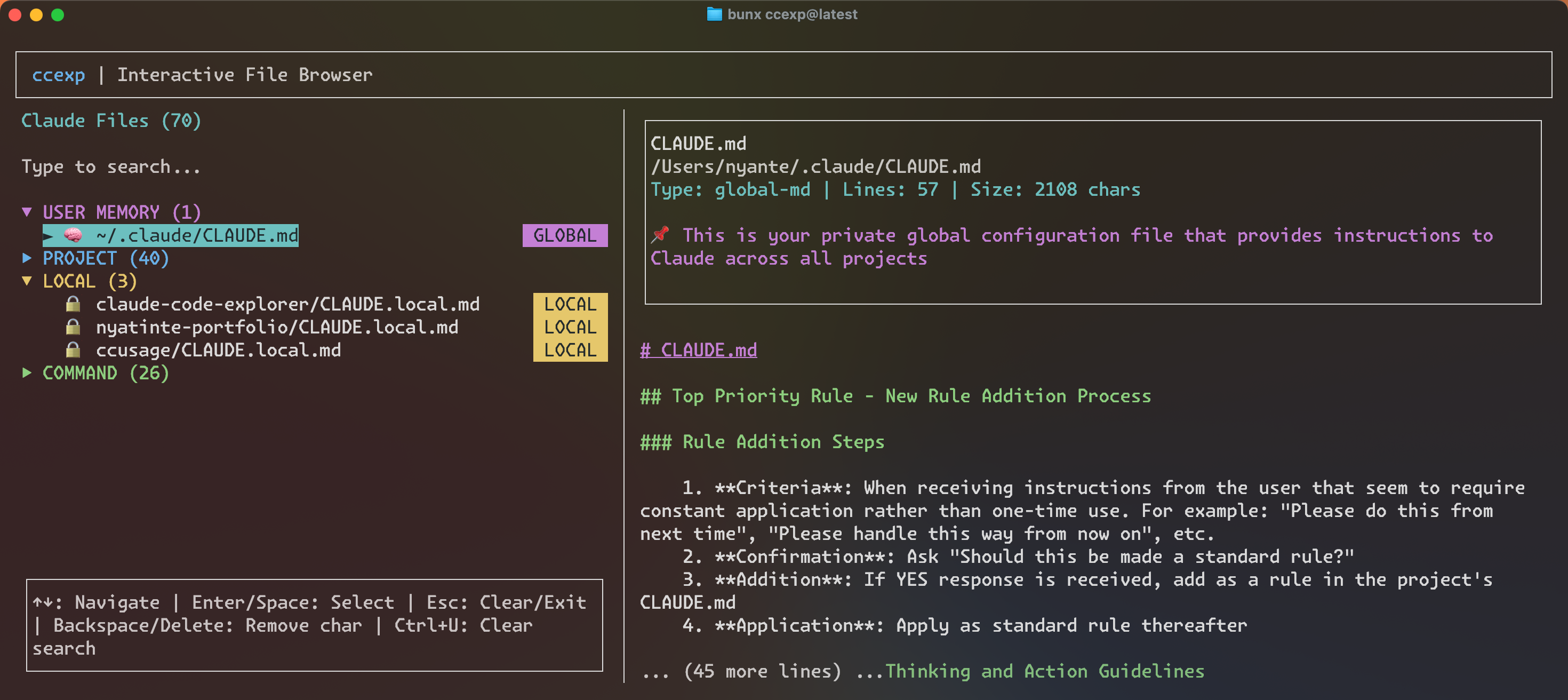Click the file path /Users/nyante/.claude/CLAUDE.md
This screenshot has width=1568, height=700.
[815, 166]
